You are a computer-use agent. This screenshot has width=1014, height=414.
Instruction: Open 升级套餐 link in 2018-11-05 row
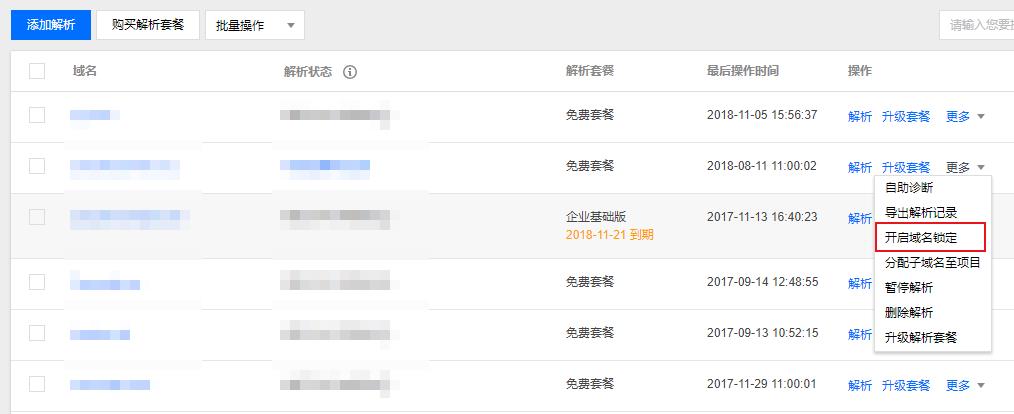coord(906,116)
